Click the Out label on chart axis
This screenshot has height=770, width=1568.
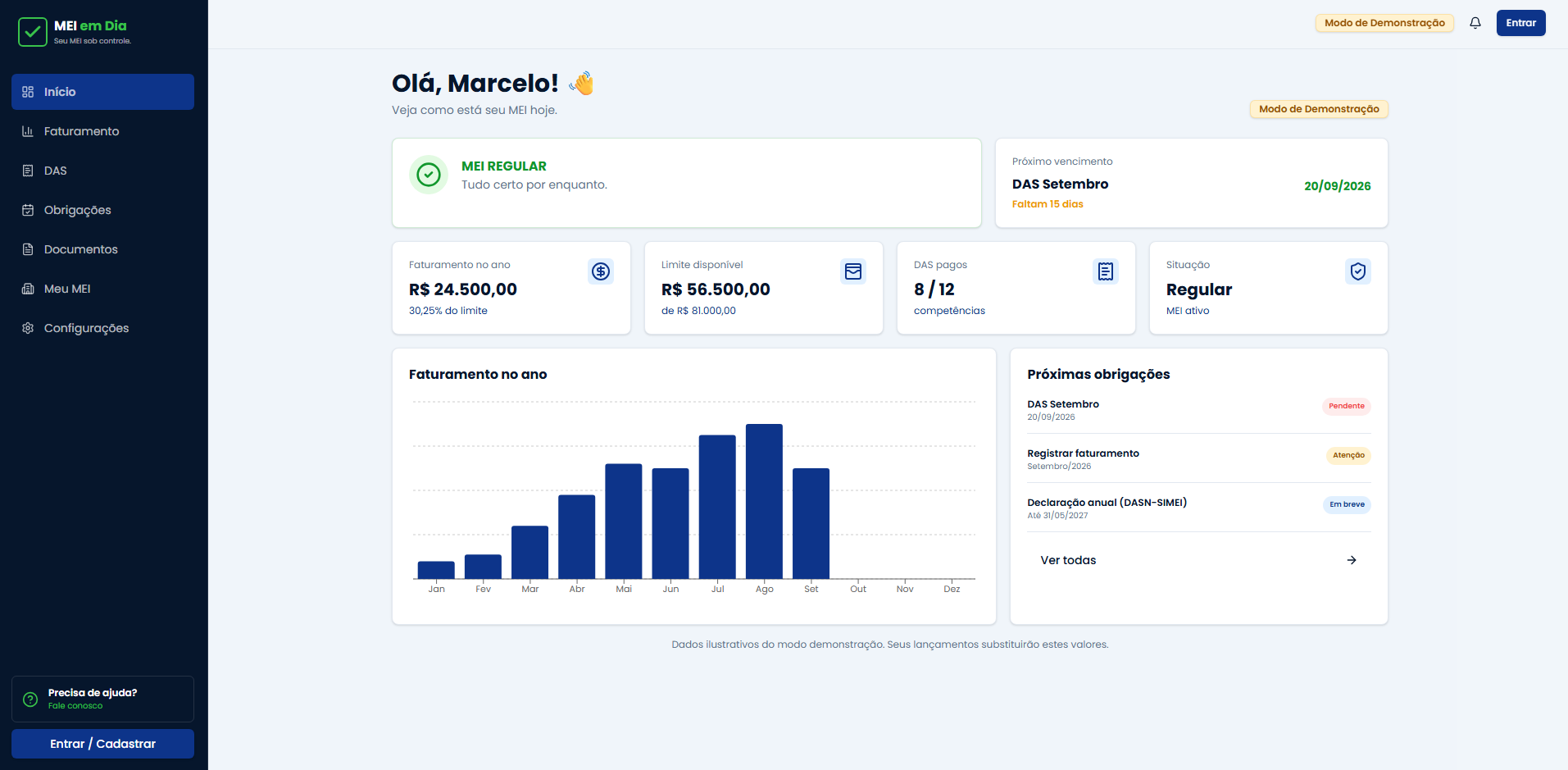858,589
